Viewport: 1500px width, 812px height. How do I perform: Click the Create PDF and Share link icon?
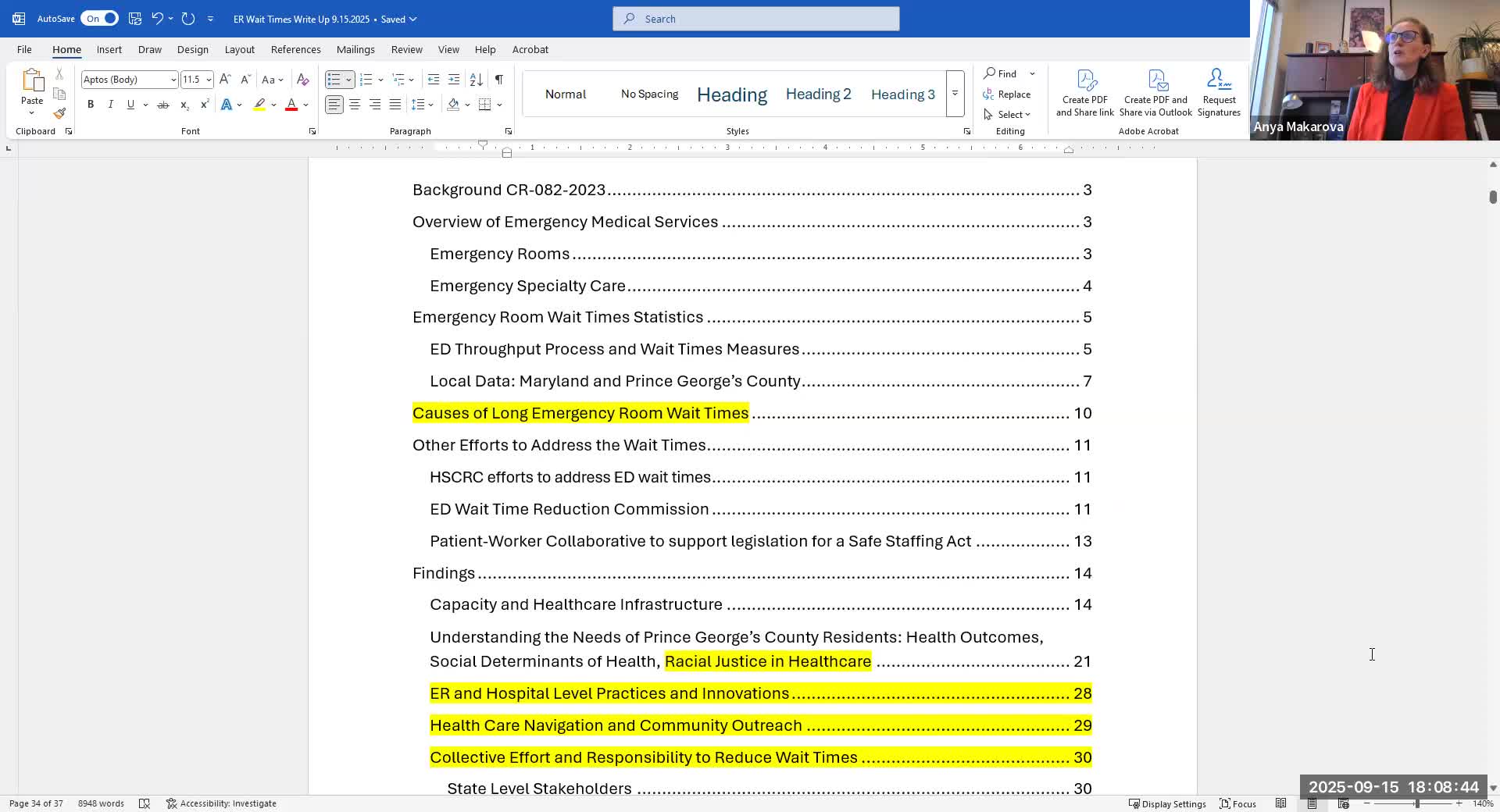pos(1085,92)
